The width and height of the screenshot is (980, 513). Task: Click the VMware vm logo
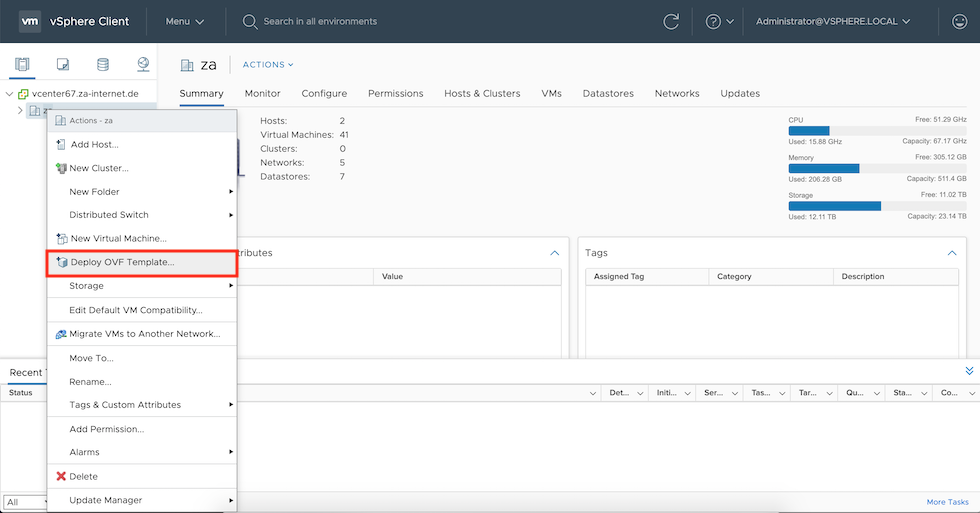[x=29, y=21]
